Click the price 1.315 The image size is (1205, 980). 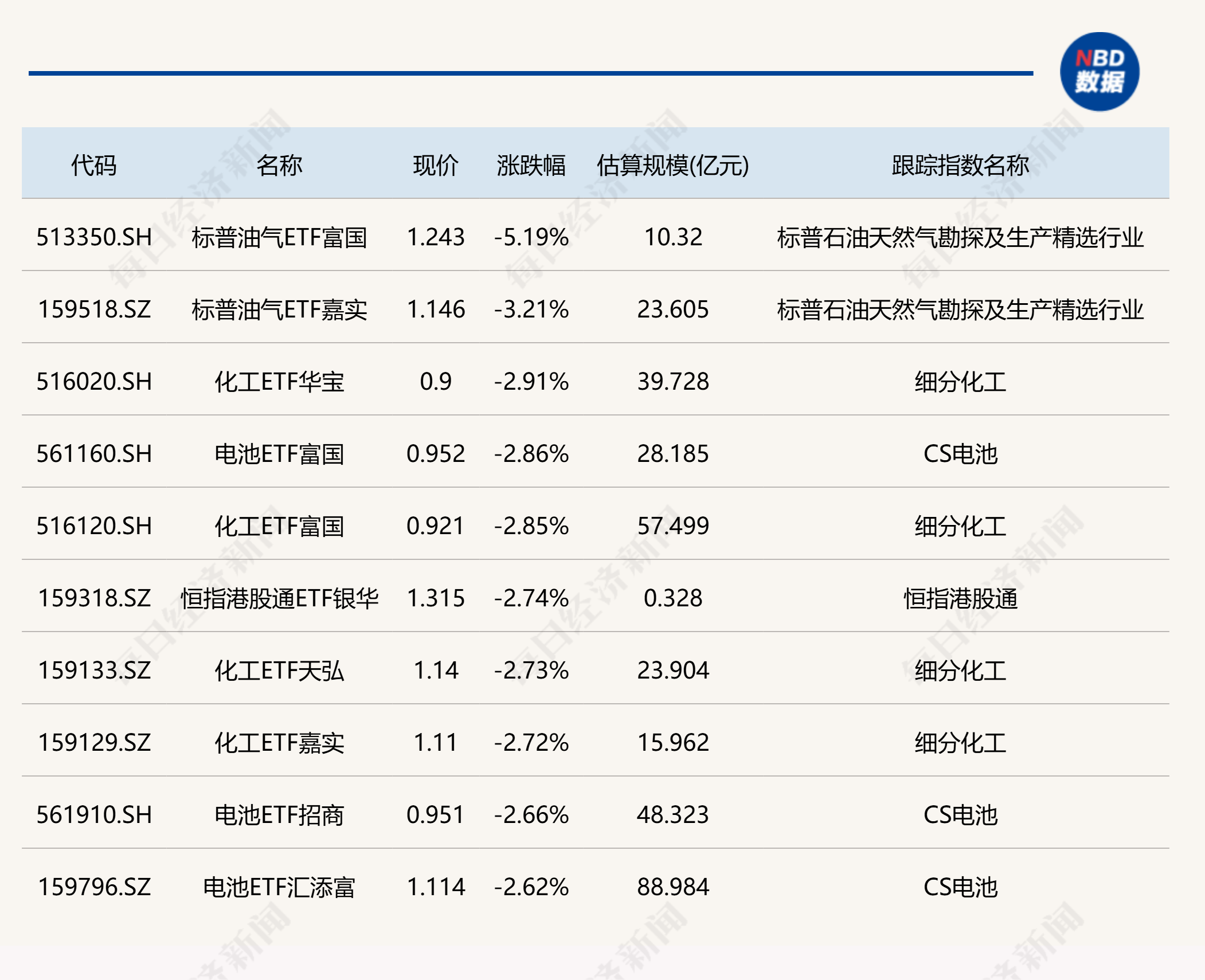coord(436,598)
